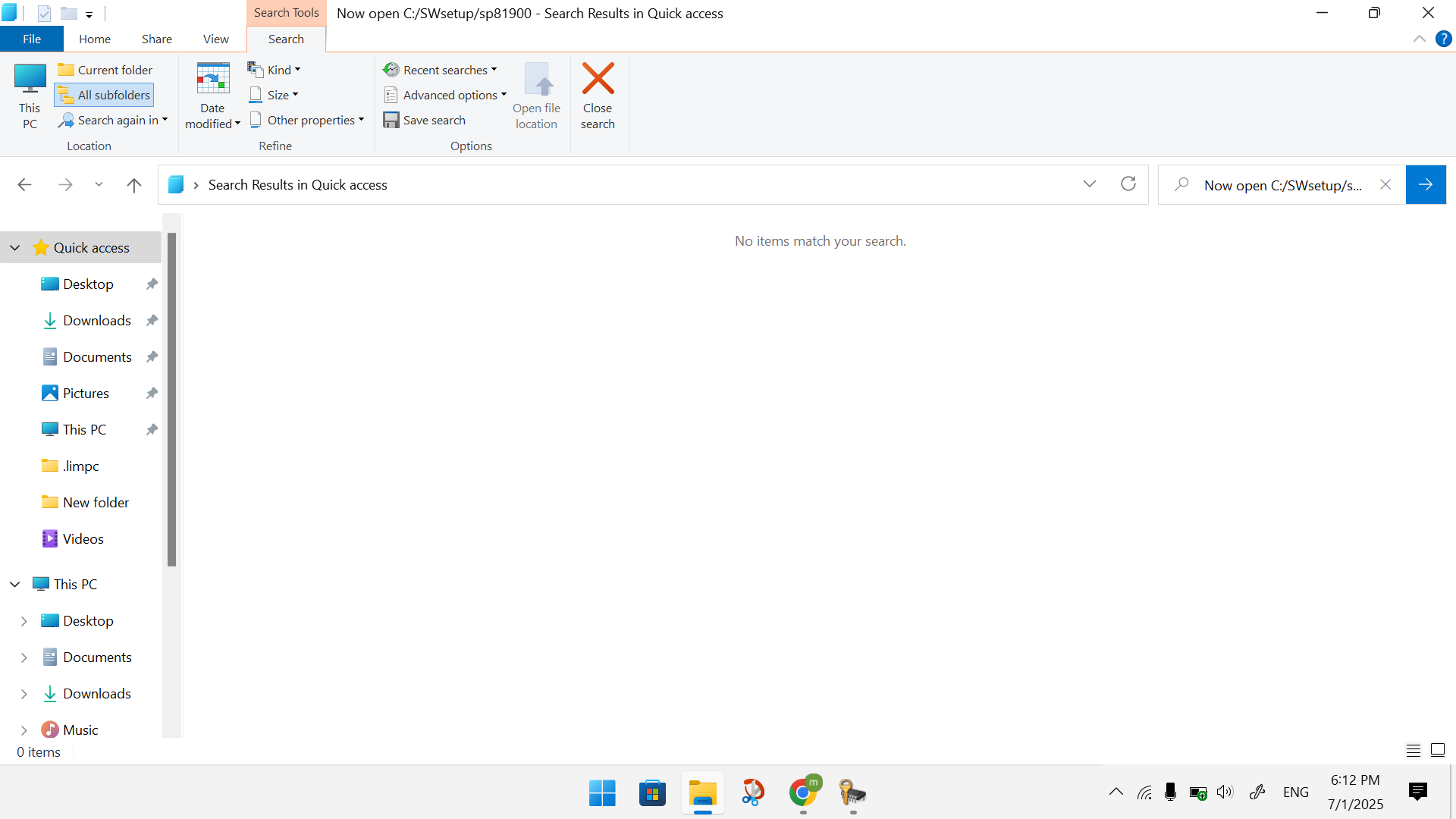Open Microsoft Store from taskbar
This screenshot has width=1456, height=819.
click(652, 793)
